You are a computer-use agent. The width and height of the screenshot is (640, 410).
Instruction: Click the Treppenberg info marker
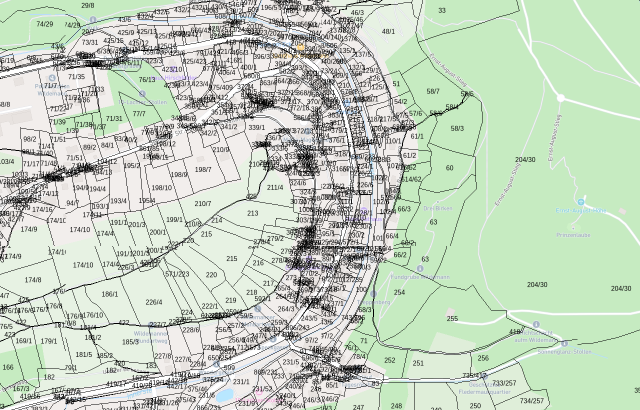pyautogui.click(x=373, y=294)
